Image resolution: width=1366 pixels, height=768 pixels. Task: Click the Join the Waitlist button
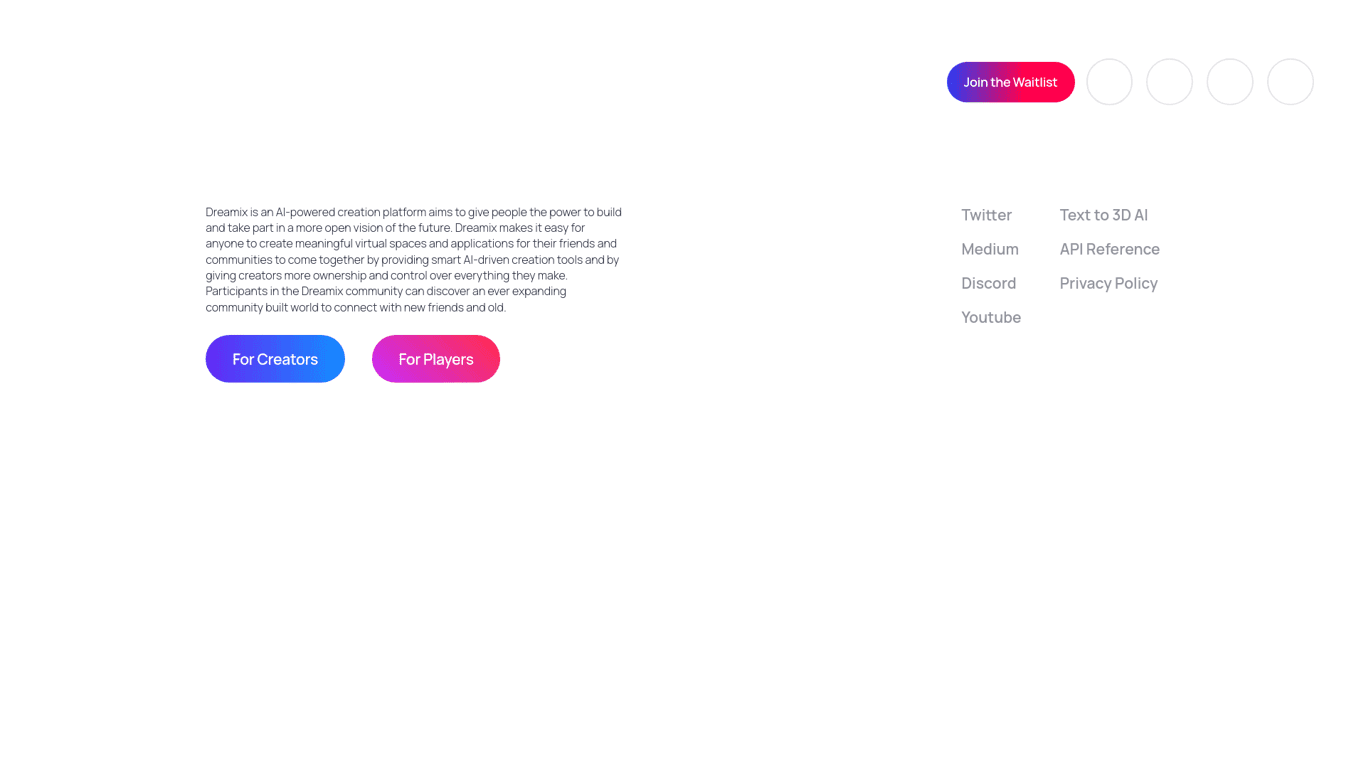point(1010,82)
